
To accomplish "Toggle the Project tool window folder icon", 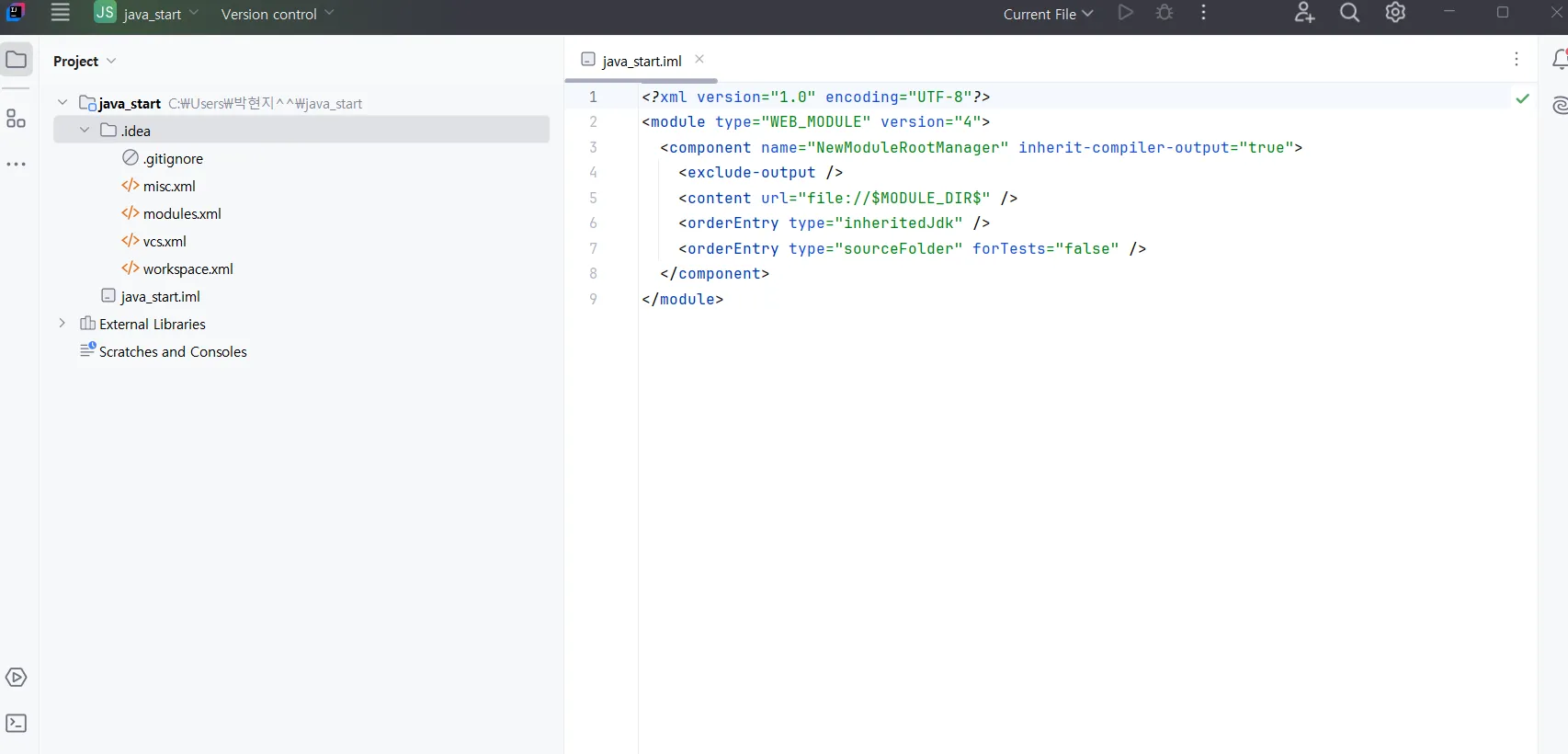I will (17, 60).
